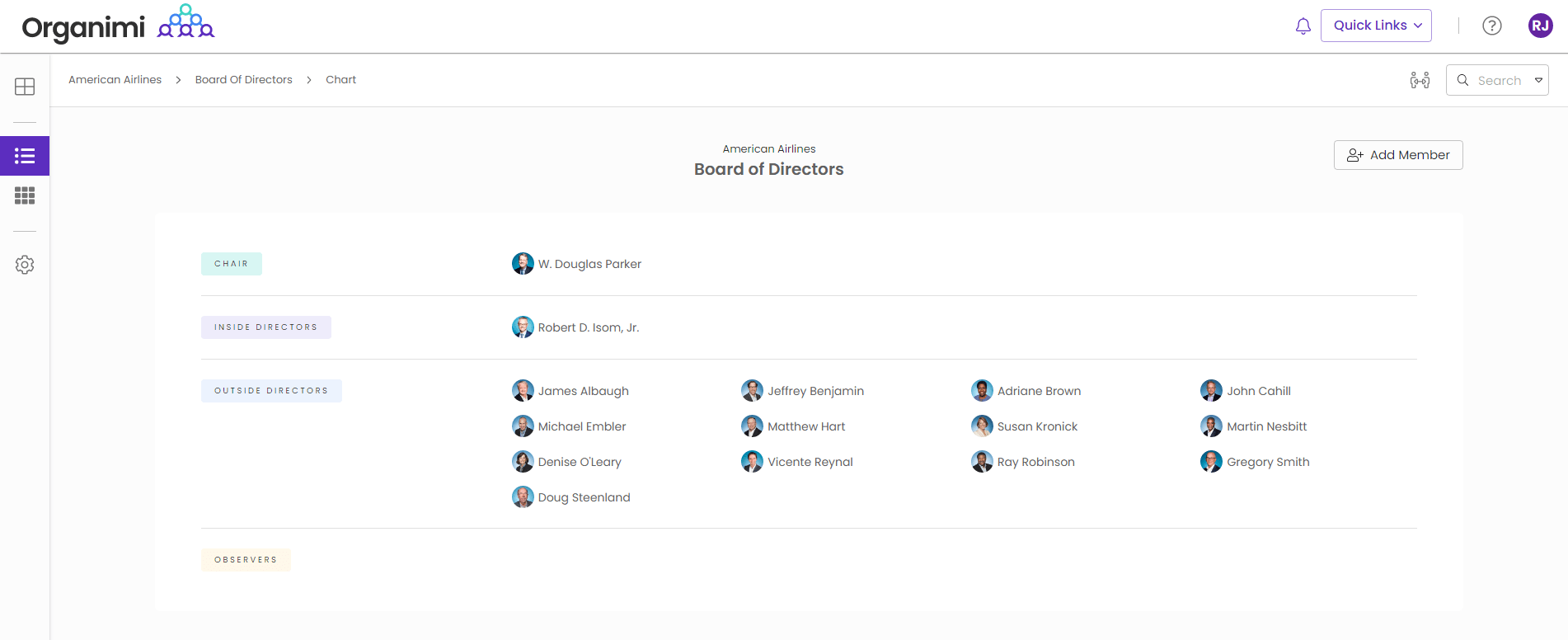Viewport: 1568px width, 640px height.
Task: Select the name James Albaugh
Action: pos(584,391)
